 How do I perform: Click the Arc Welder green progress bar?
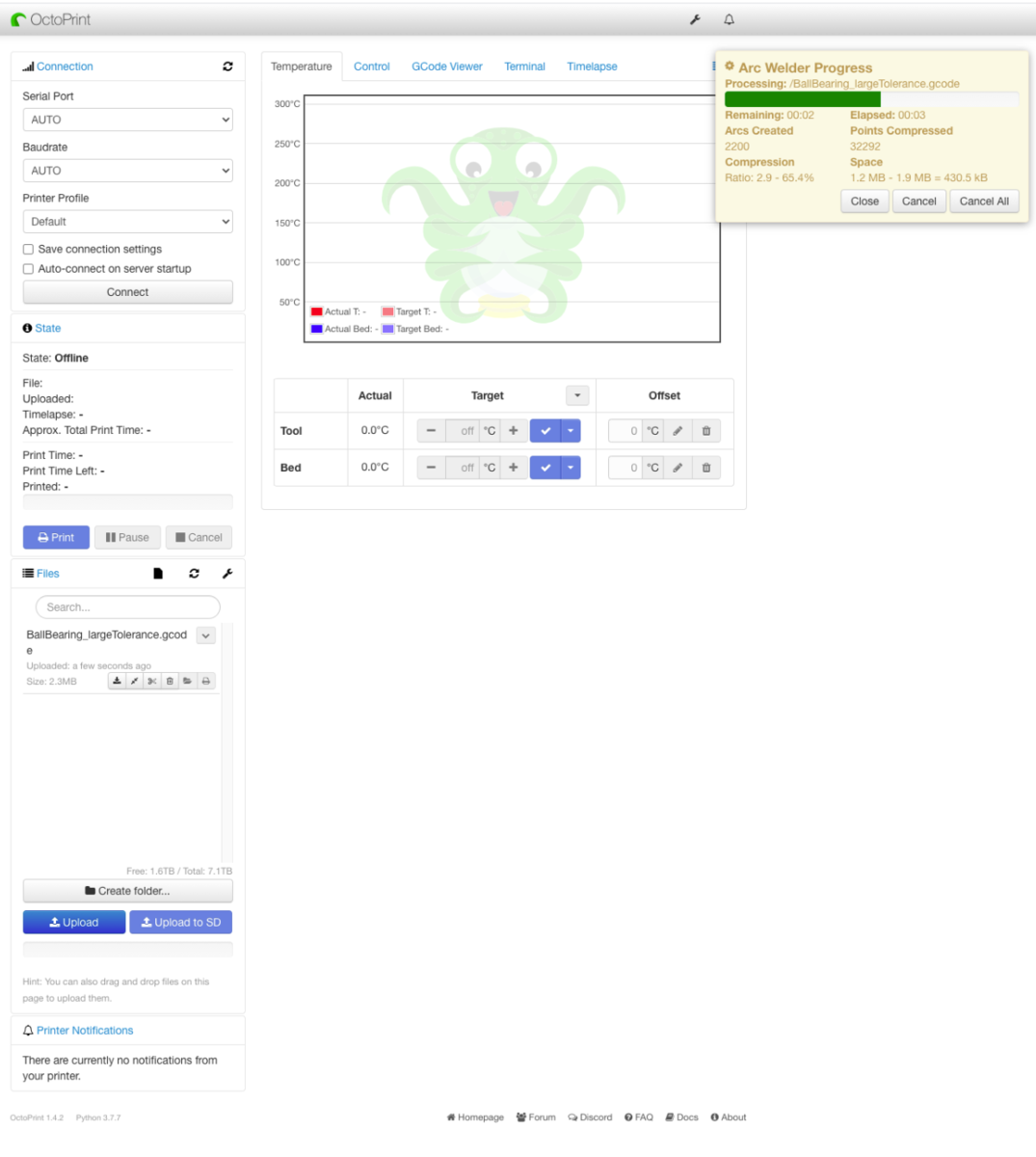coord(803,99)
